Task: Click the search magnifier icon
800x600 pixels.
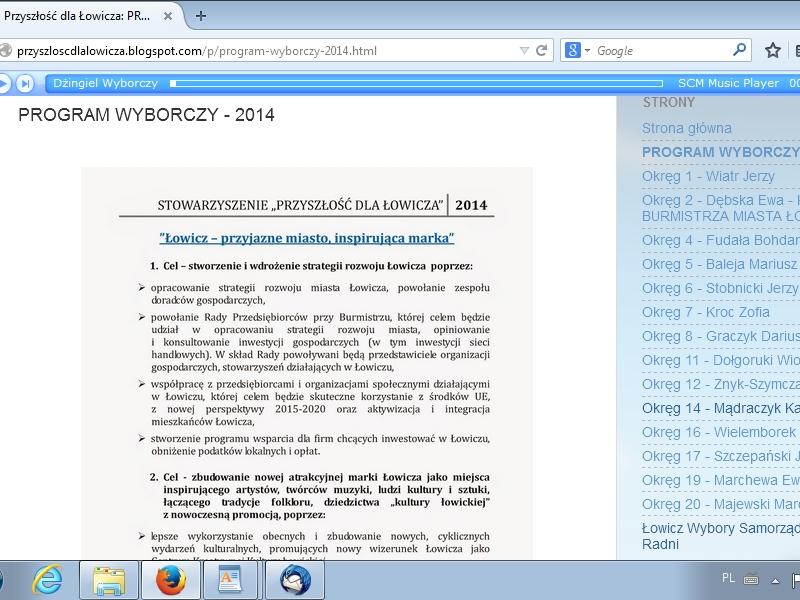Action: [x=739, y=50]
